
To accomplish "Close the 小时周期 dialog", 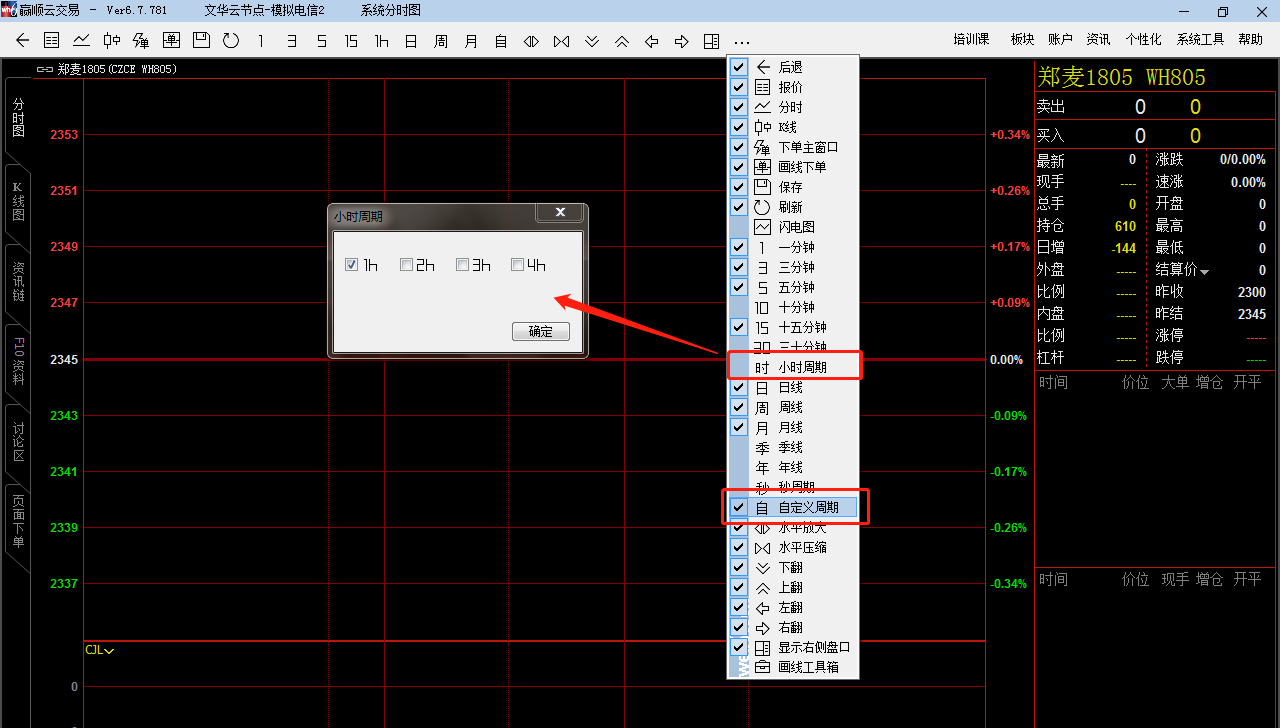I will pyautogui.click(x=560, y=212).
